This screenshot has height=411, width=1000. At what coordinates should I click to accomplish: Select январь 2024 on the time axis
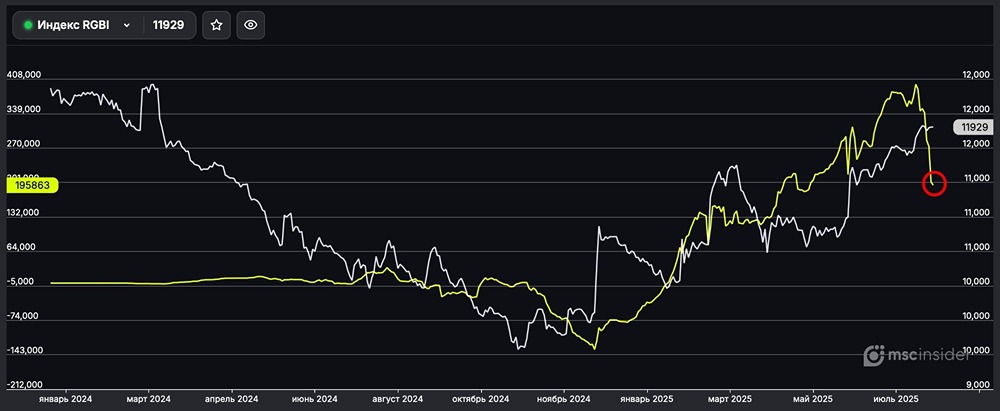66,399
